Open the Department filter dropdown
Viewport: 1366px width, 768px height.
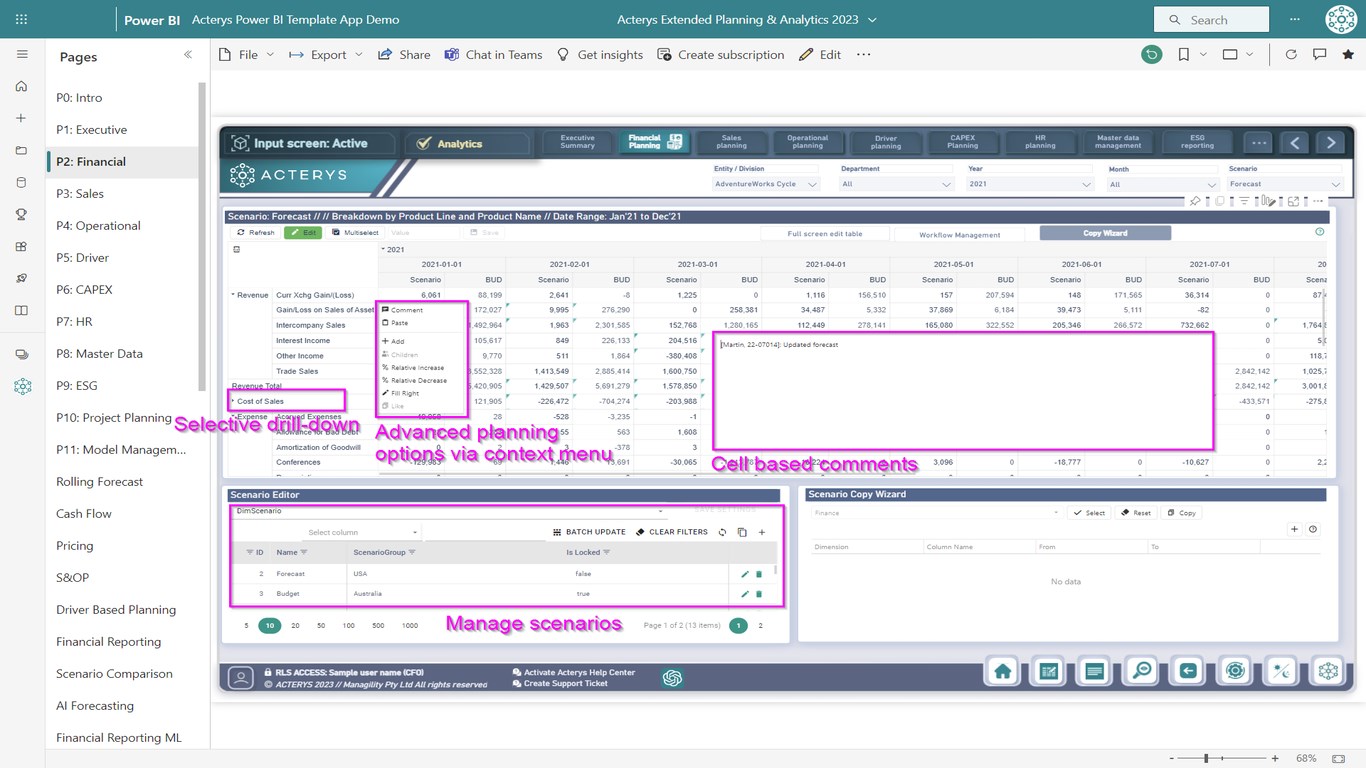point(896,184)
